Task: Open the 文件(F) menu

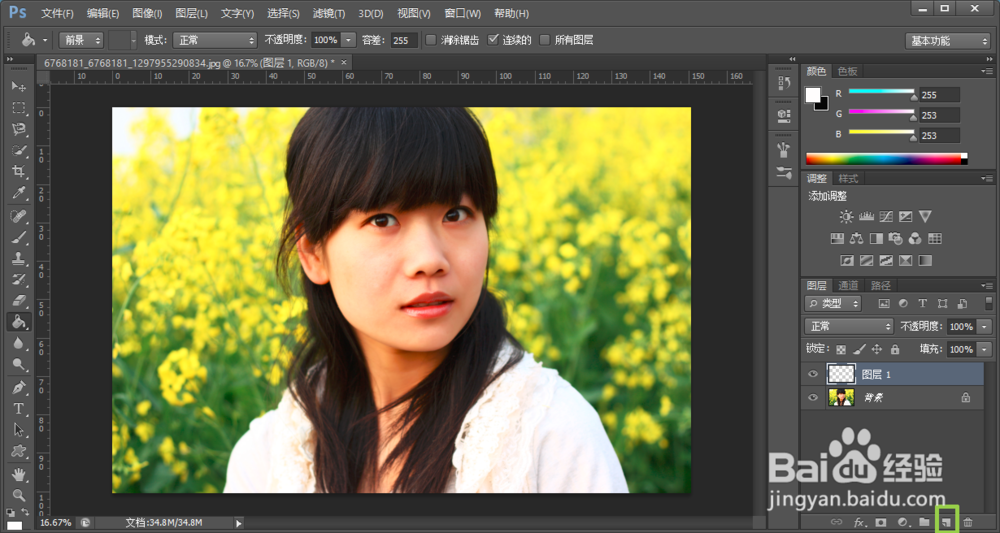Action: pos(57,13)
